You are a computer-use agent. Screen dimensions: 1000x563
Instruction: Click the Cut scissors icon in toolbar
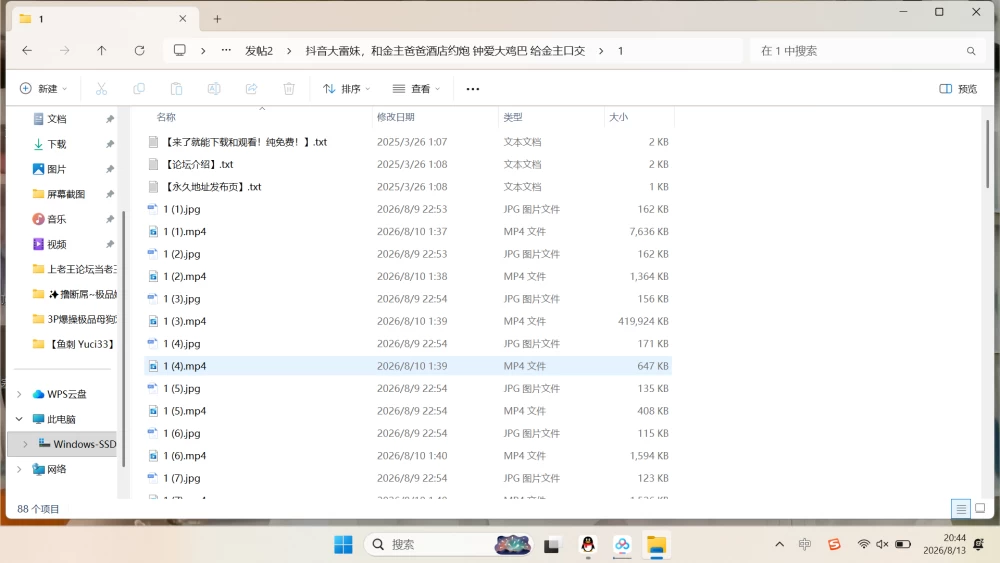pyautogui.click(x=101, y=89)
